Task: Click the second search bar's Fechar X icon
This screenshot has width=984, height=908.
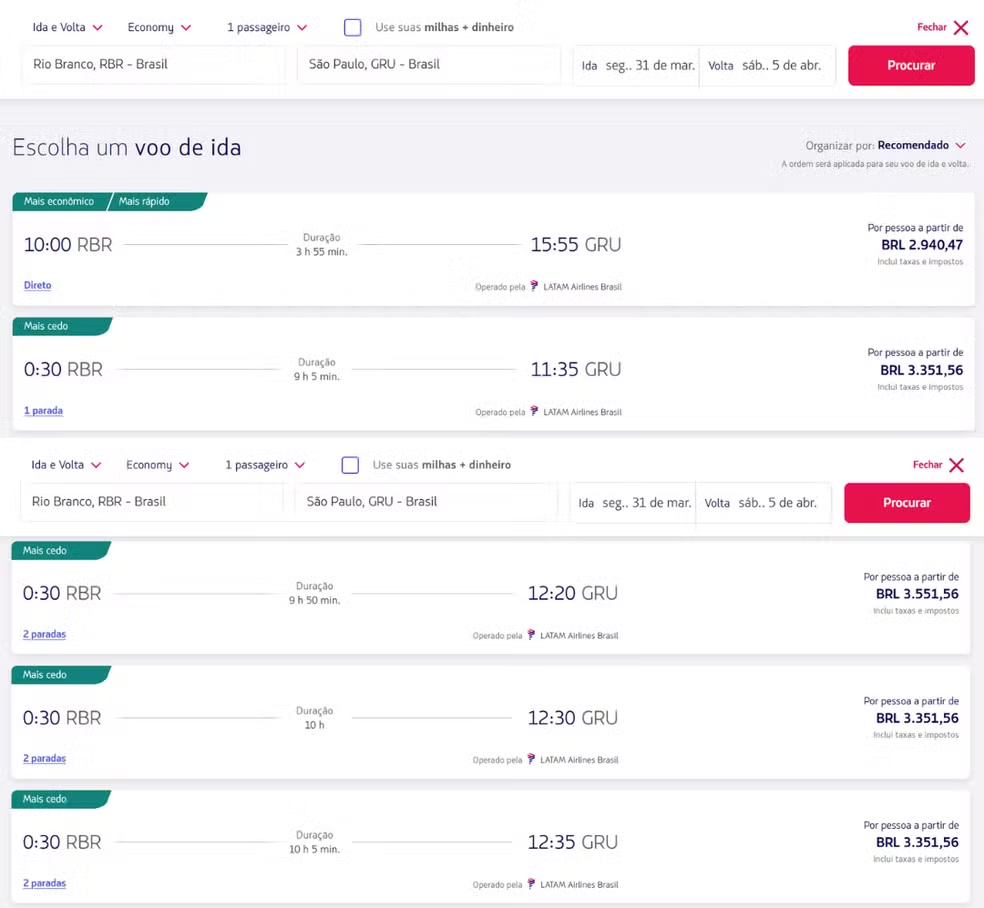Action: (956, 465)
